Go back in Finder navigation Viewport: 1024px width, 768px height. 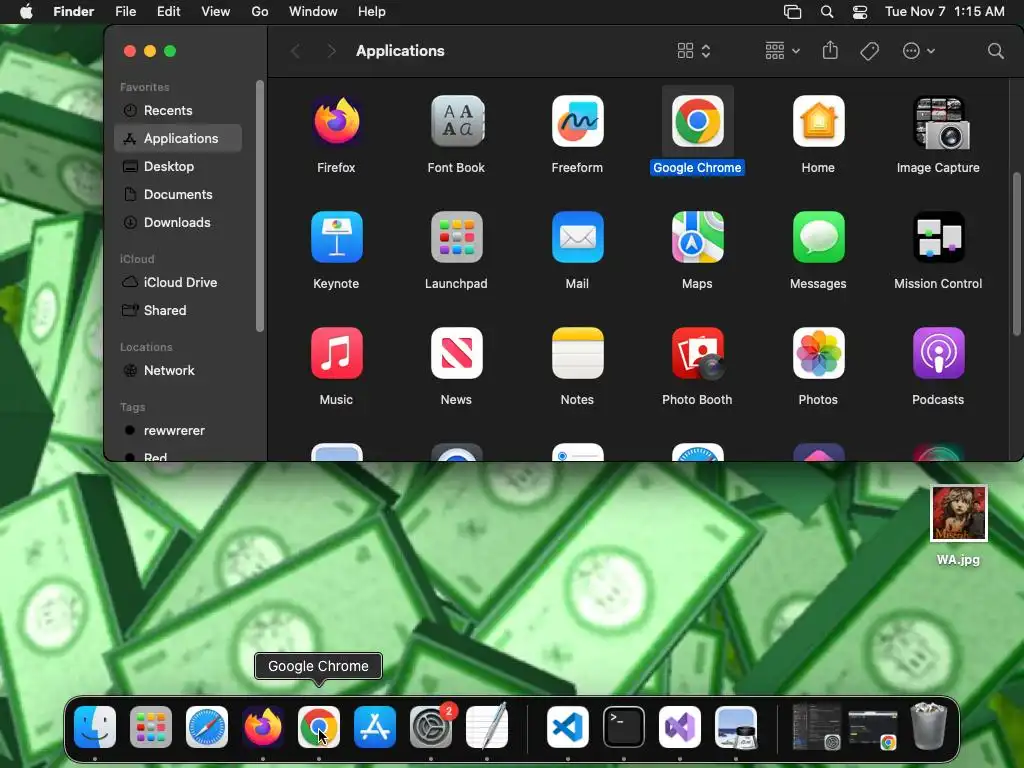295,51
